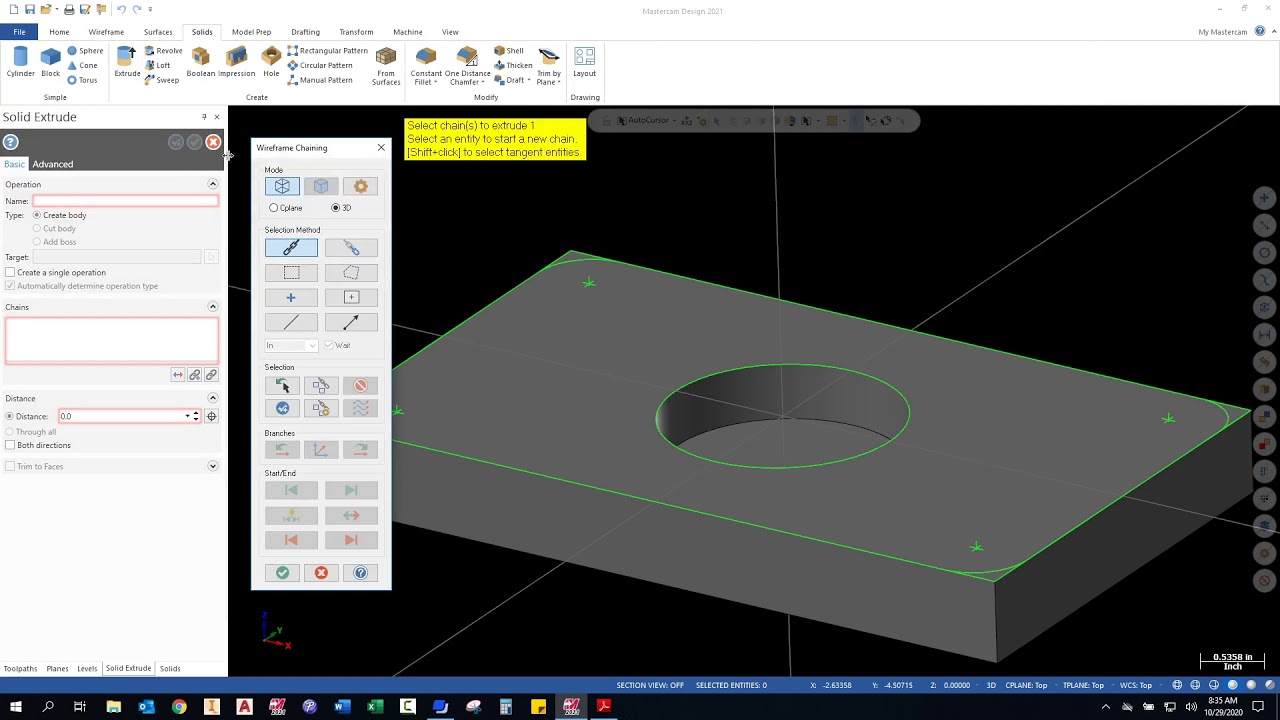Viewport: 1280px width, 720px height.
Task: Collapse the Operation section
Action: click(212, 184)
